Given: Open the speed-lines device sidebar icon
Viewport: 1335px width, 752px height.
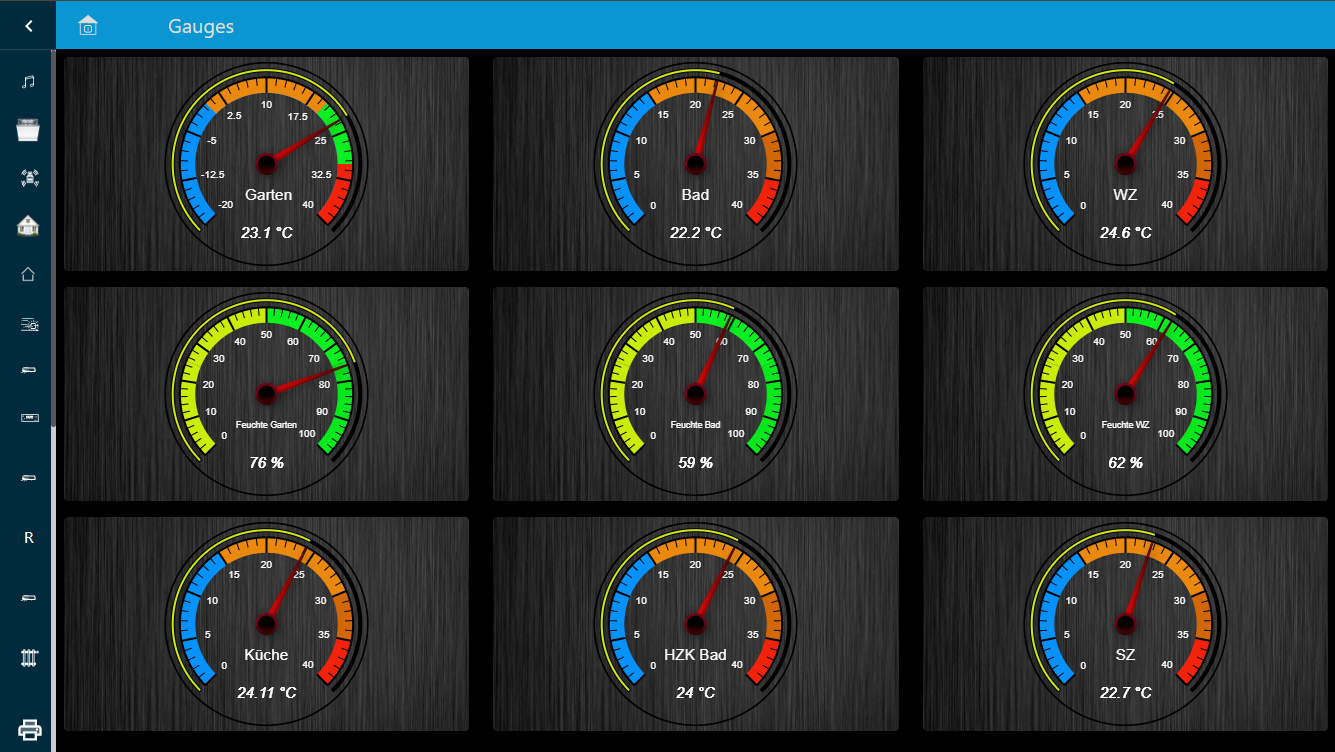Looking at the screenshot, I should pos(28,324).
